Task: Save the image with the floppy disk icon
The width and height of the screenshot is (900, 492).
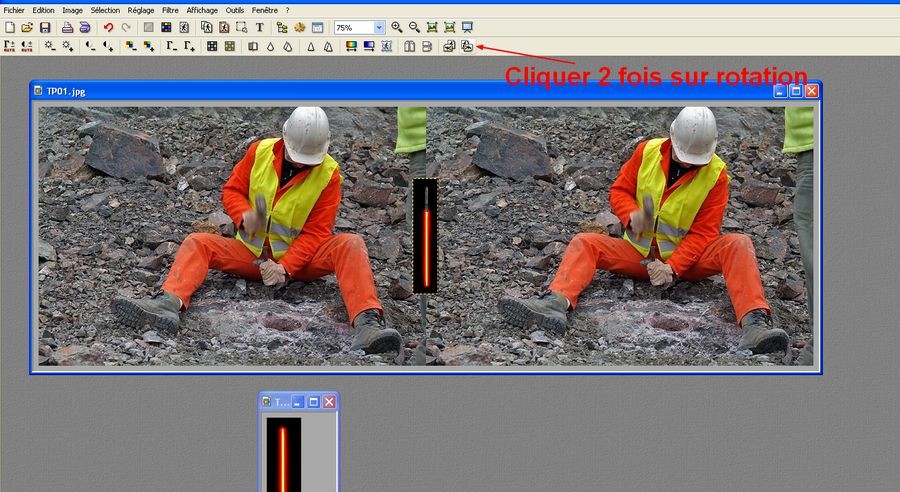Action: [x=44, y=27]
